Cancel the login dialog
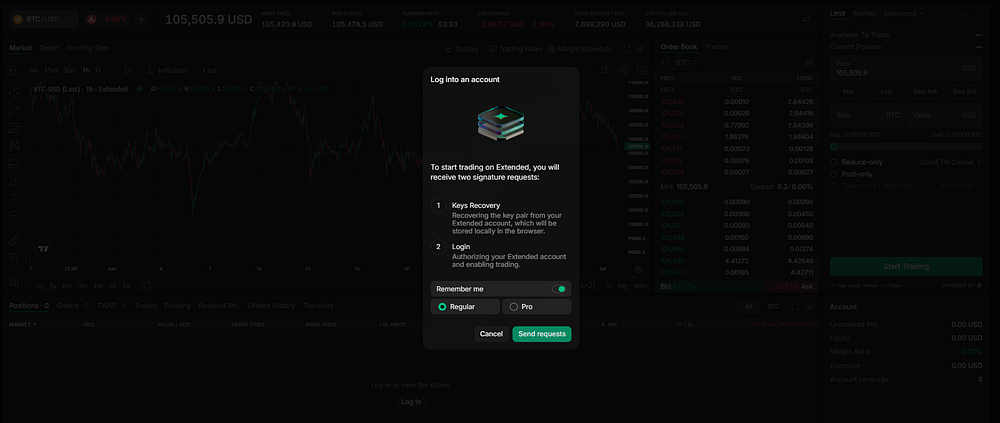Image resolution: width=1000 pixels, height=423 pixels. click(x=491, y=334)
